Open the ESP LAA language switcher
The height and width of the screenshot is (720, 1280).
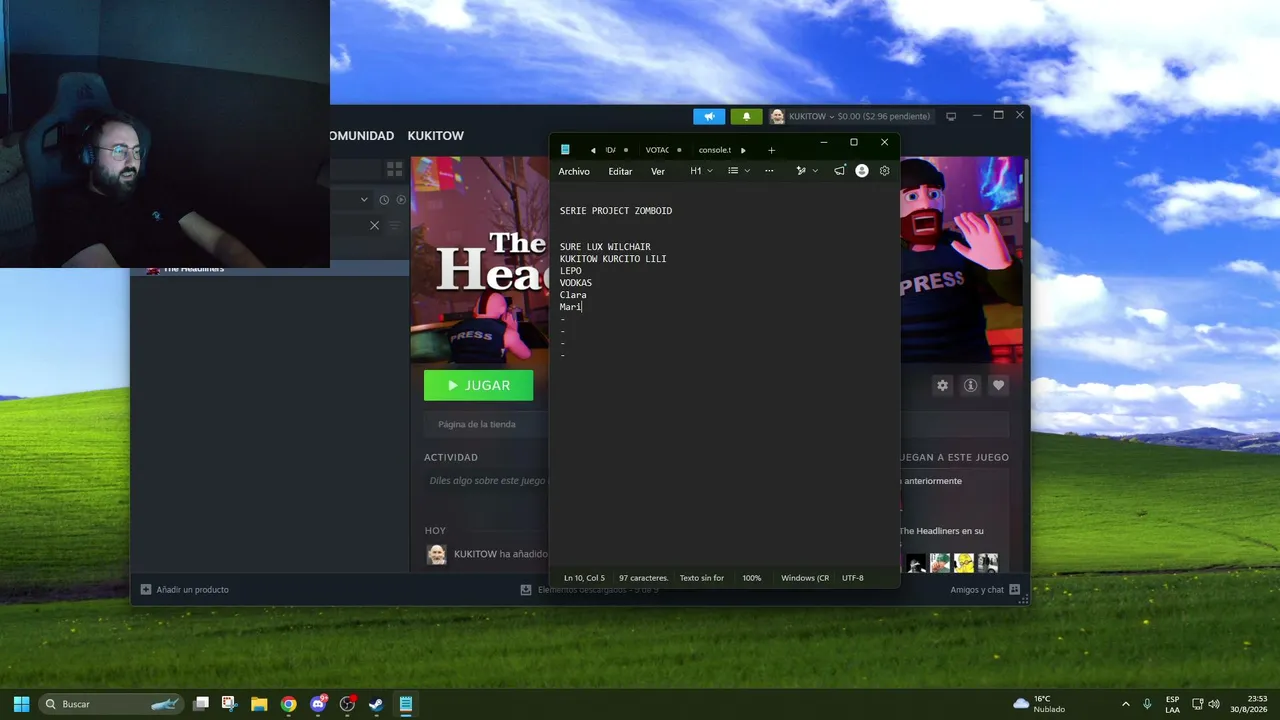[1172, 704]
